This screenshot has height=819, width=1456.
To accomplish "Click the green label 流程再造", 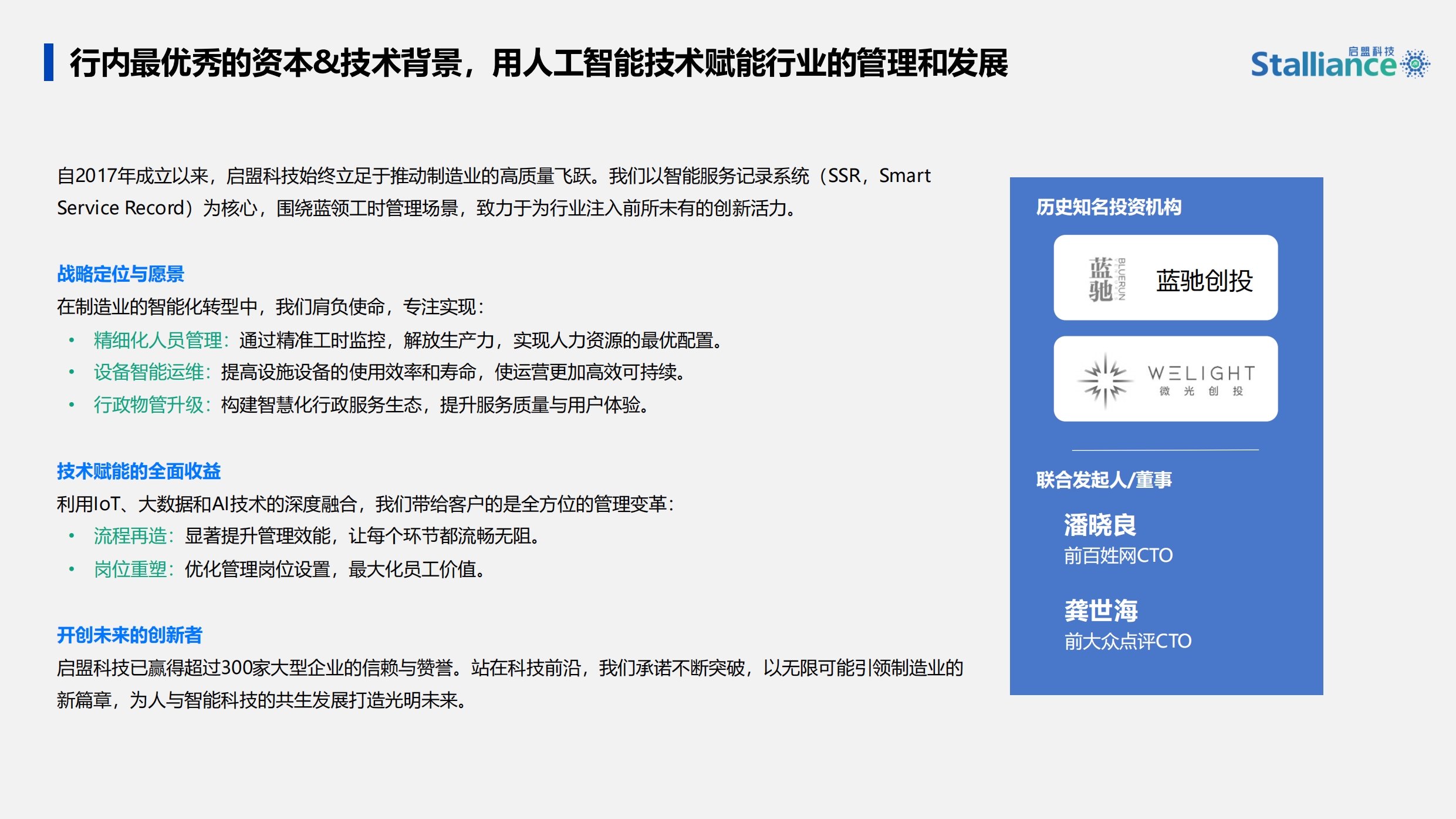I will pos(130,535).
